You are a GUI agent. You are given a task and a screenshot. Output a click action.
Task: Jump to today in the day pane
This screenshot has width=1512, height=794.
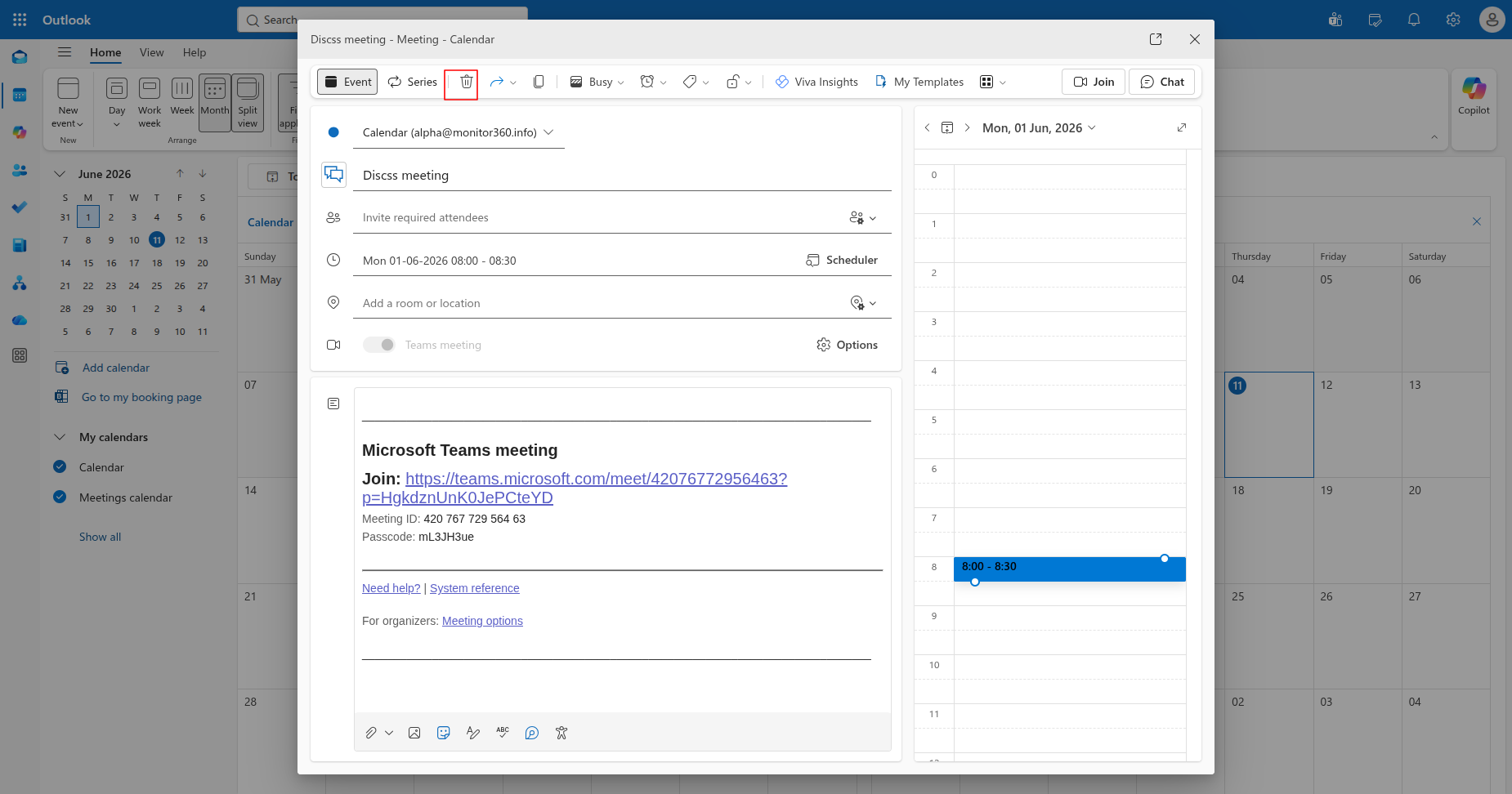pos(947,127)
